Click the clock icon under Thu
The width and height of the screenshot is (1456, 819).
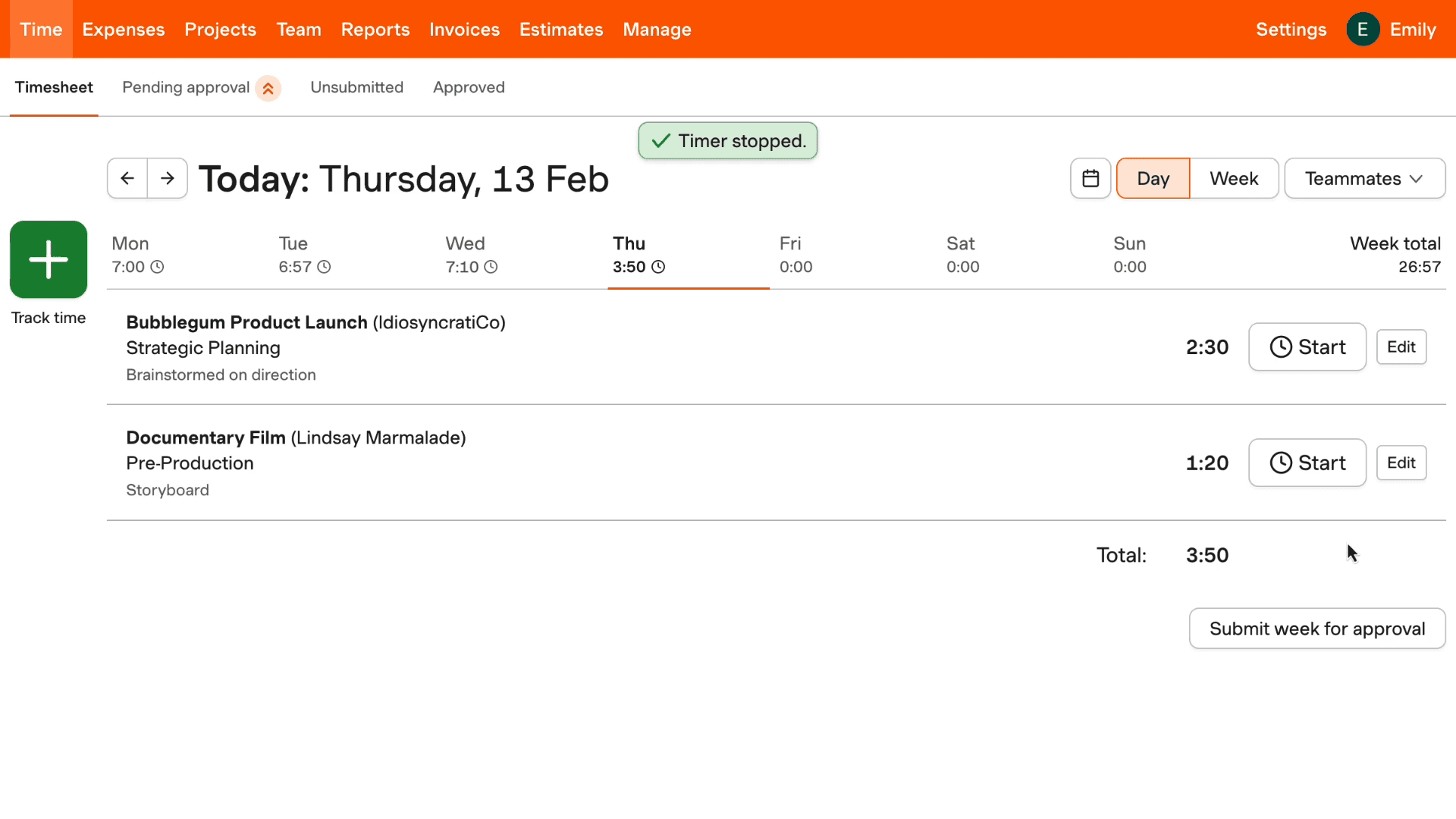[x=658, y=267]
